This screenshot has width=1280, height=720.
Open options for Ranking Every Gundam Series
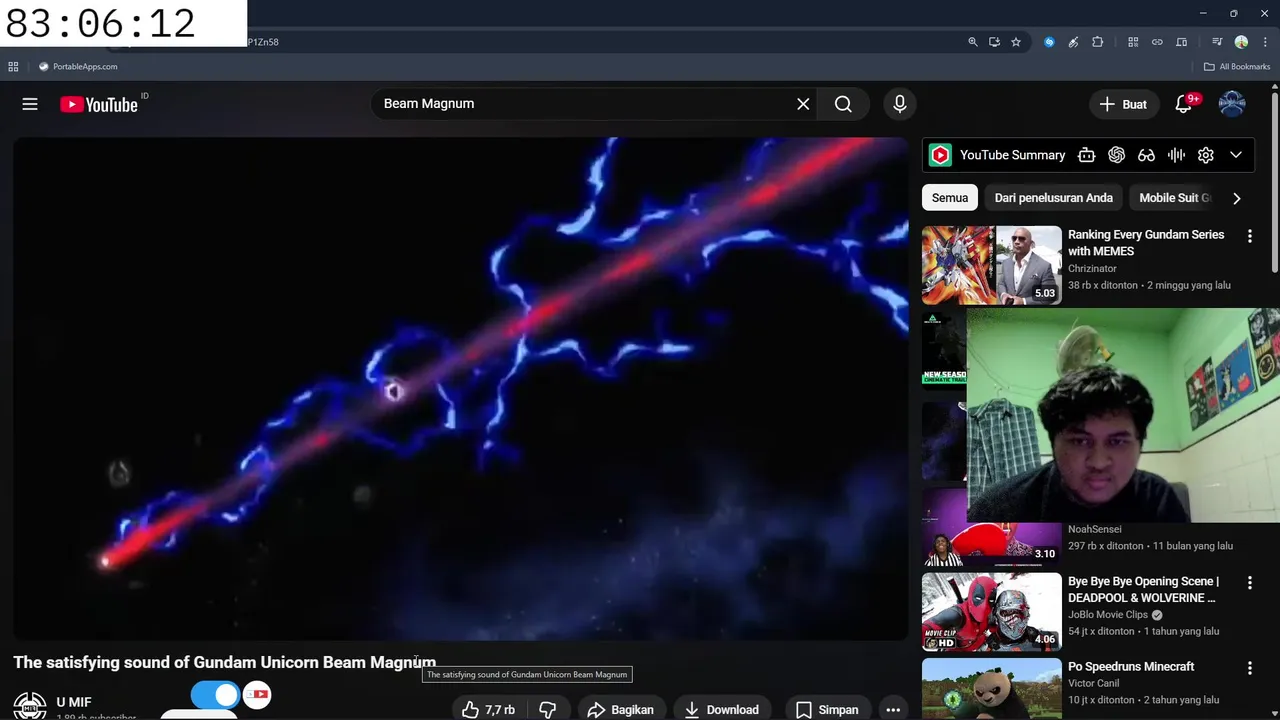[1249, 236]
